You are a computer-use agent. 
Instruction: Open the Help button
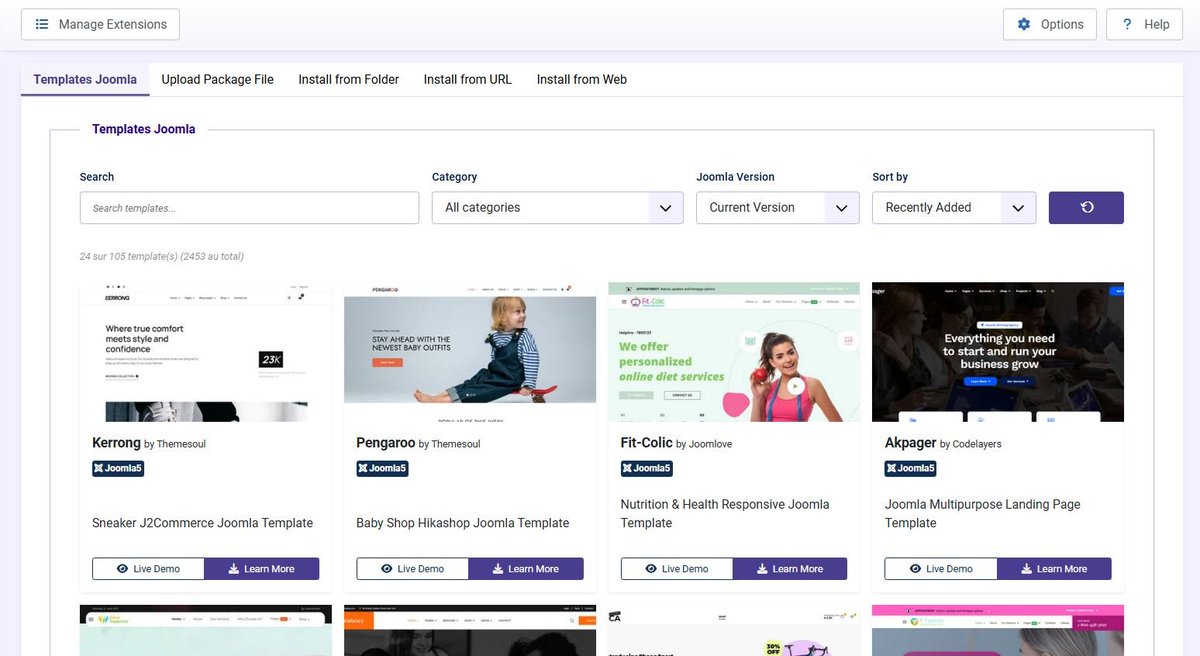1144,24
